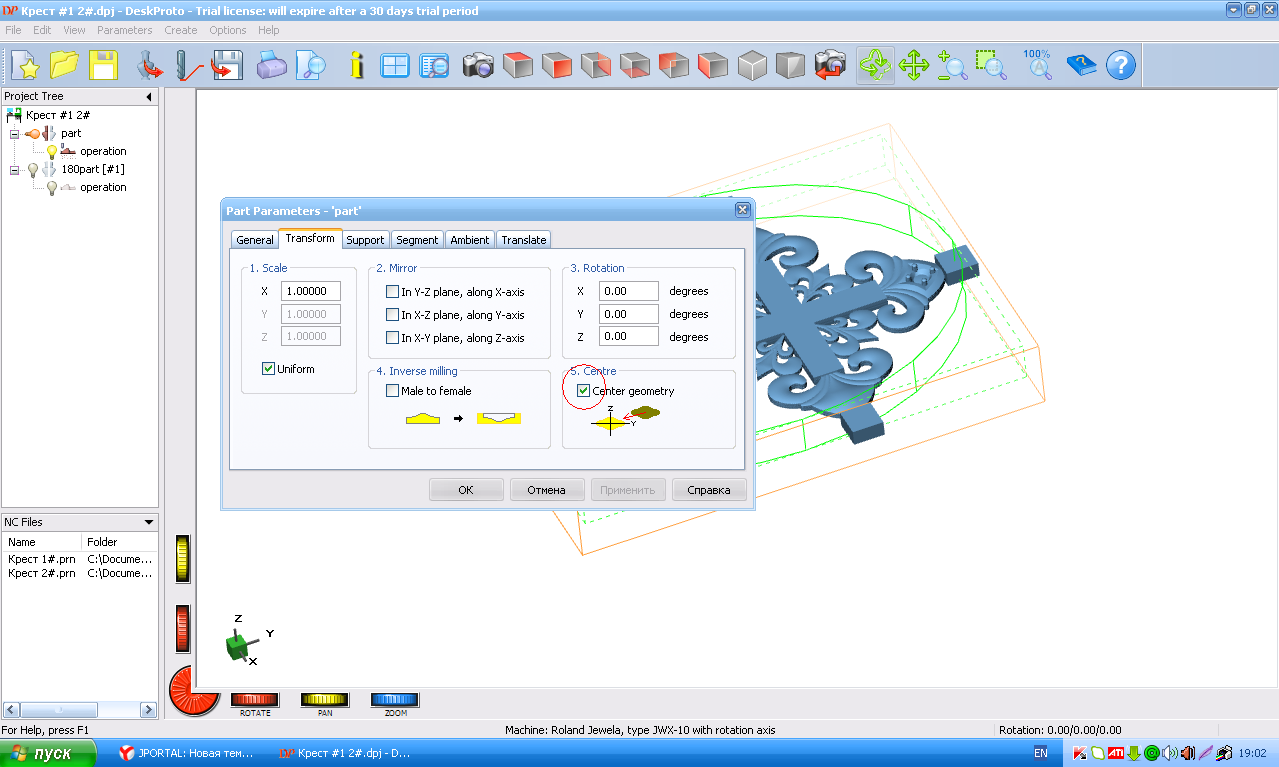The width and height of the screenshot is (1279, 767).
Task: Switch to the Segment tab
Action: click(417, 240)
